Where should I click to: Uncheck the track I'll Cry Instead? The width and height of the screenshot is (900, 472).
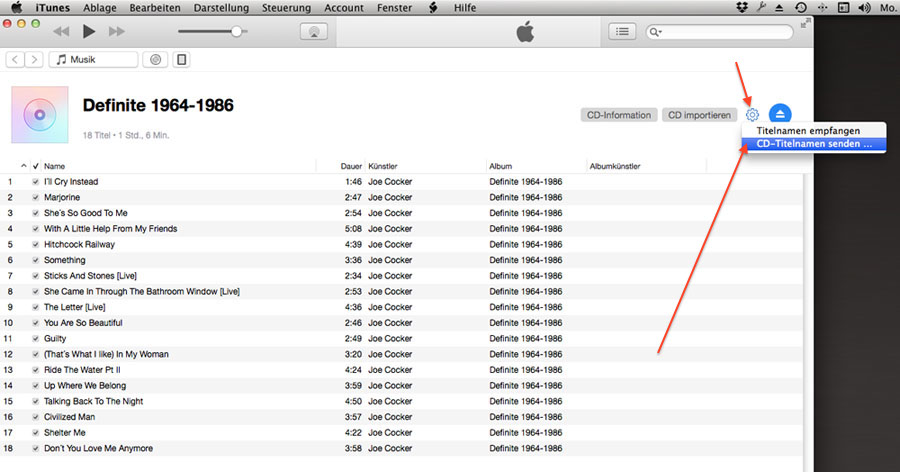point(36,181)
